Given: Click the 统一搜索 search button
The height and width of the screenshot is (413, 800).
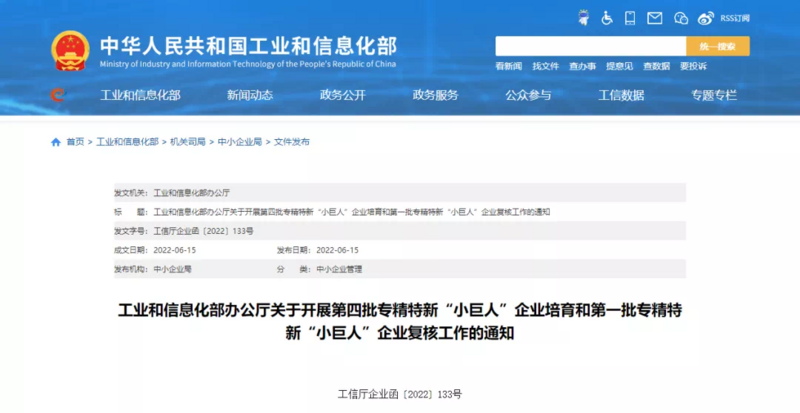Looking at the screenshot, I should coord(718,46).
